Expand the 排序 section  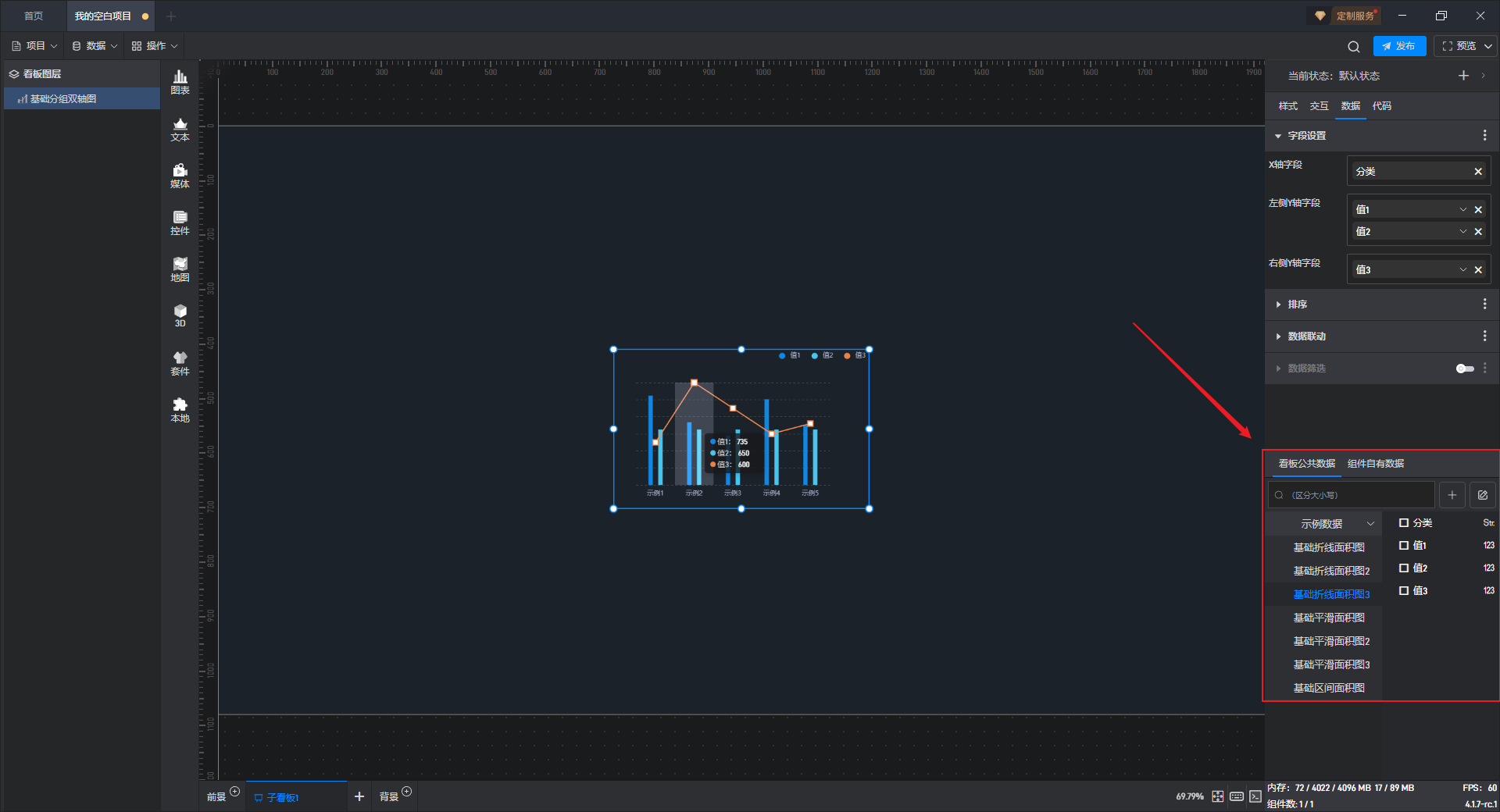1278,304
